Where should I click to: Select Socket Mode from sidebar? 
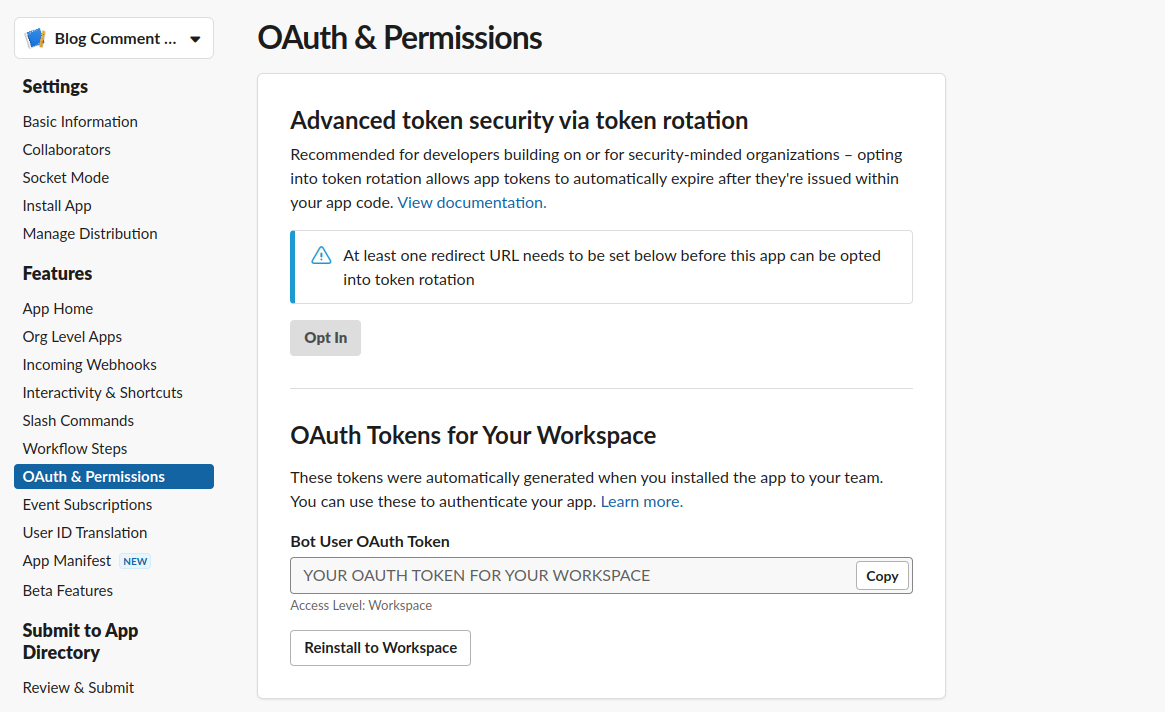(66, 178)
